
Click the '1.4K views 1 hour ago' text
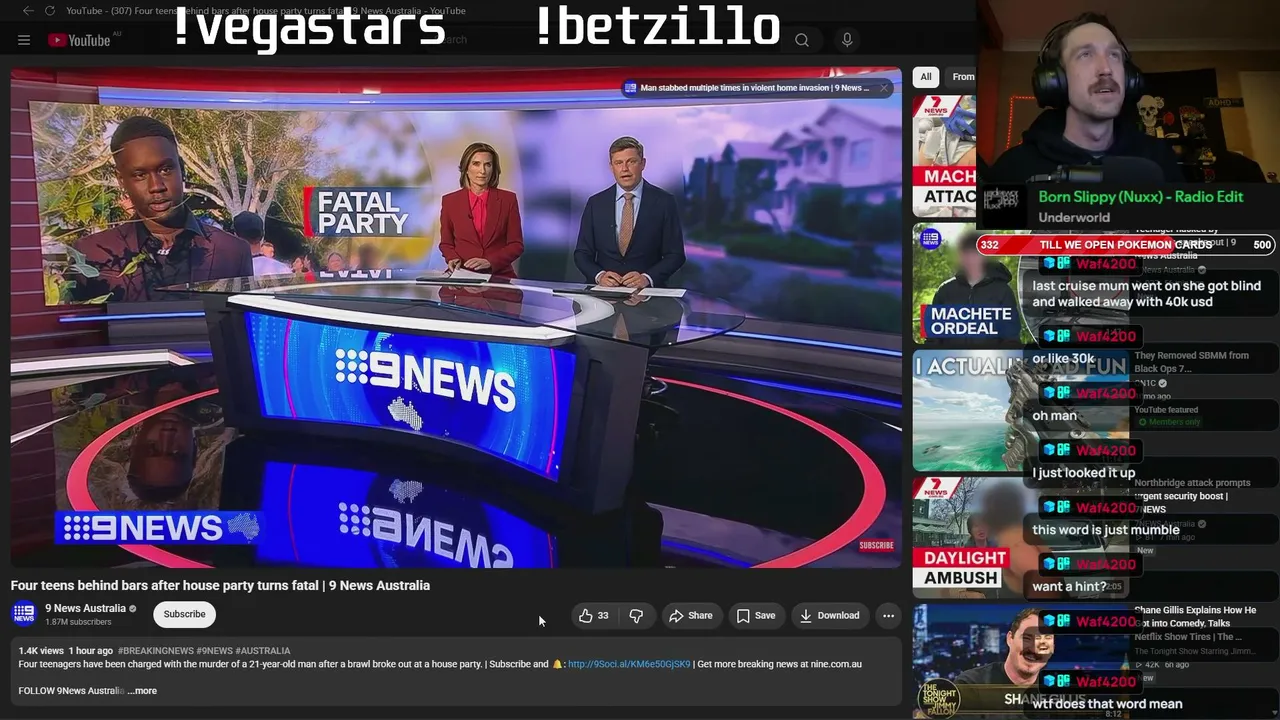tap(65, 651)
